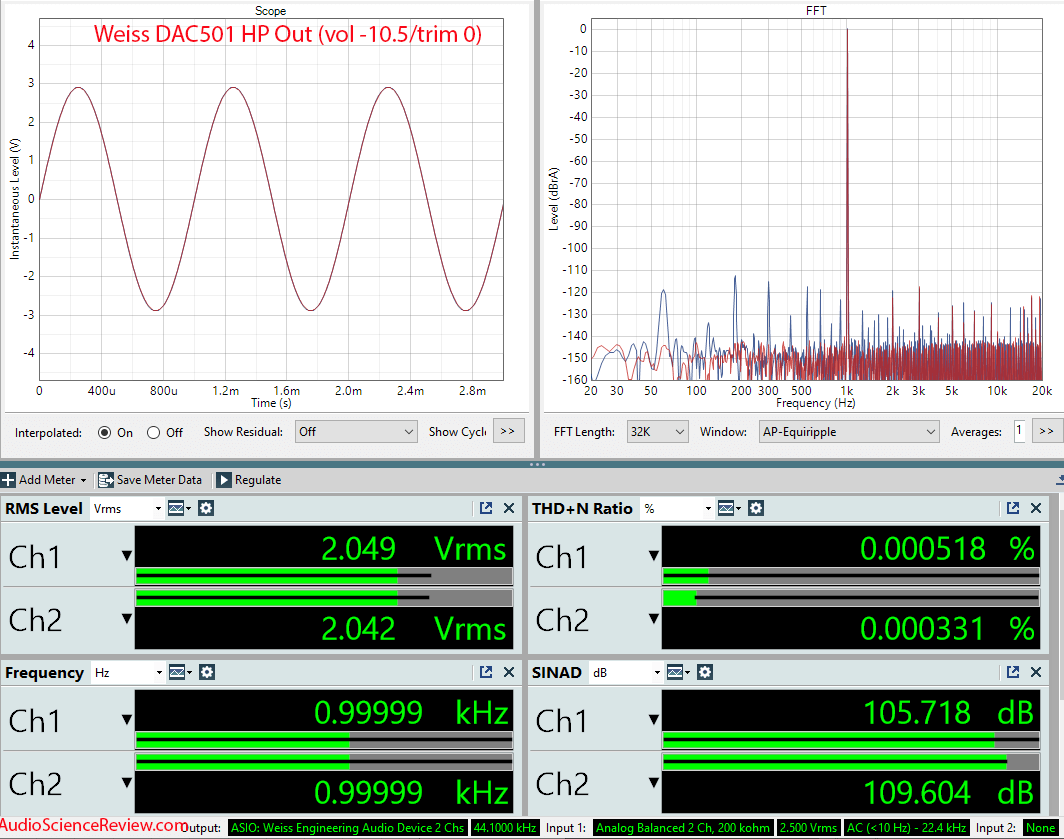Pop out the Frequency meter

click(x=486, y=673)
